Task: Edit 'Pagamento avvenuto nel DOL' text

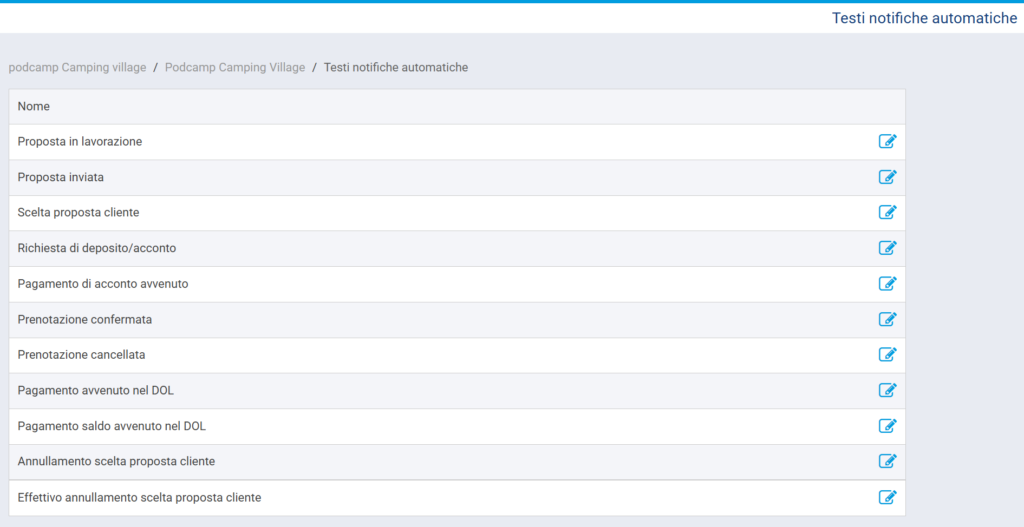Action: click(887, 390)
